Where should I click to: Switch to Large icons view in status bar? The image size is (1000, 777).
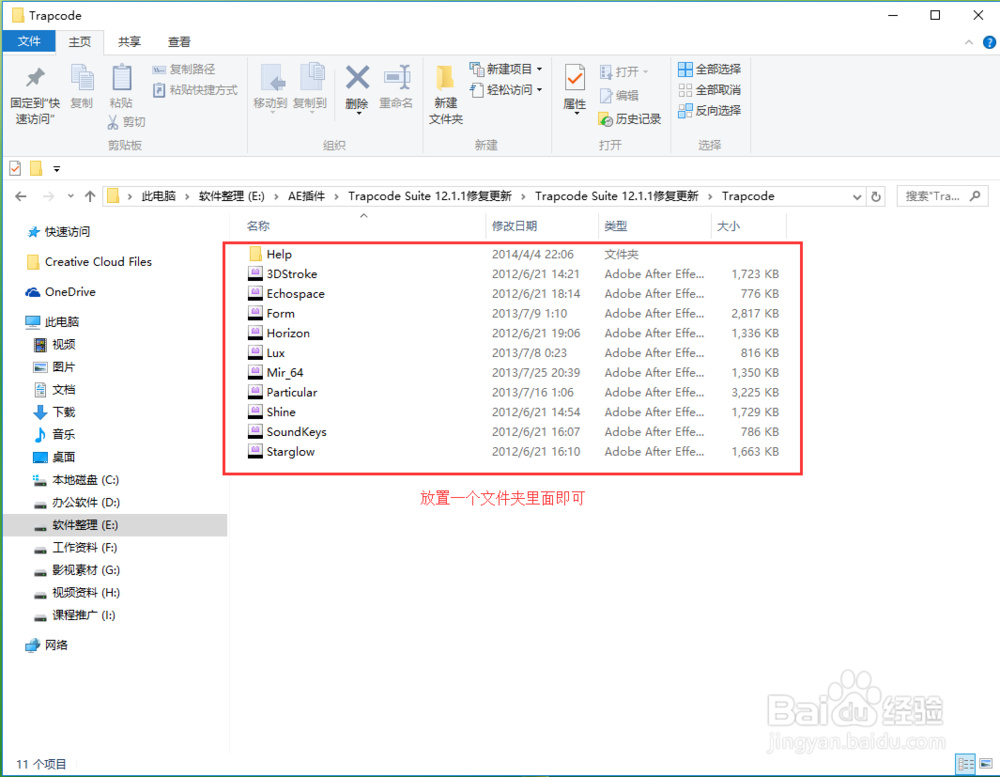(986, 763)
